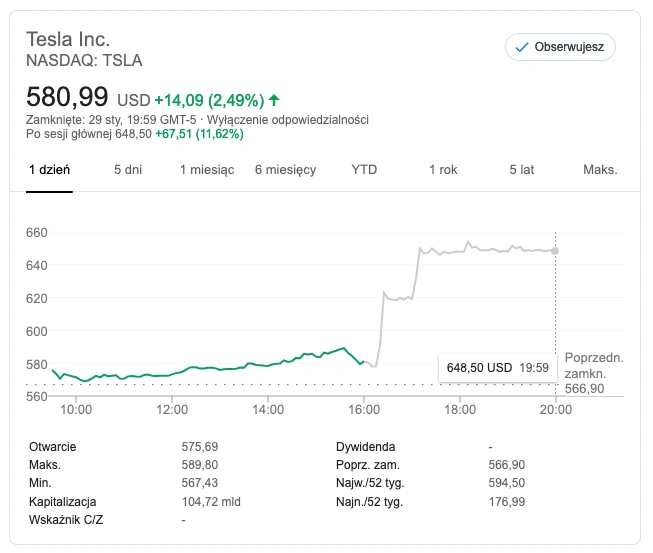
Task: Select the 1 dzień tab
Action: tap(49, 170)
